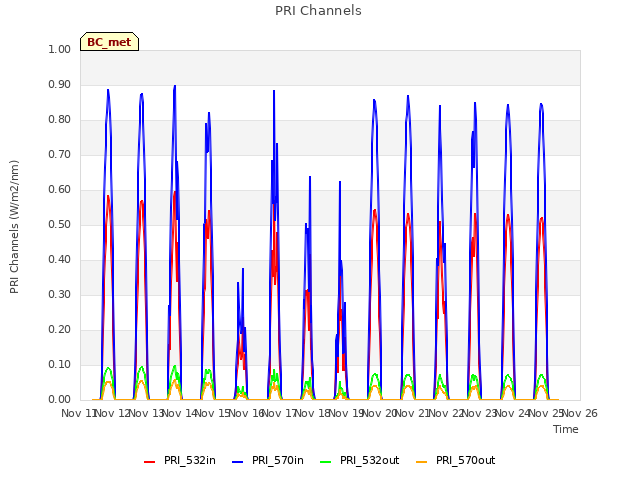This screenshot has height=480, width=640.
Task: Click the 0.70 y-axis tick label
Action: 60,155
